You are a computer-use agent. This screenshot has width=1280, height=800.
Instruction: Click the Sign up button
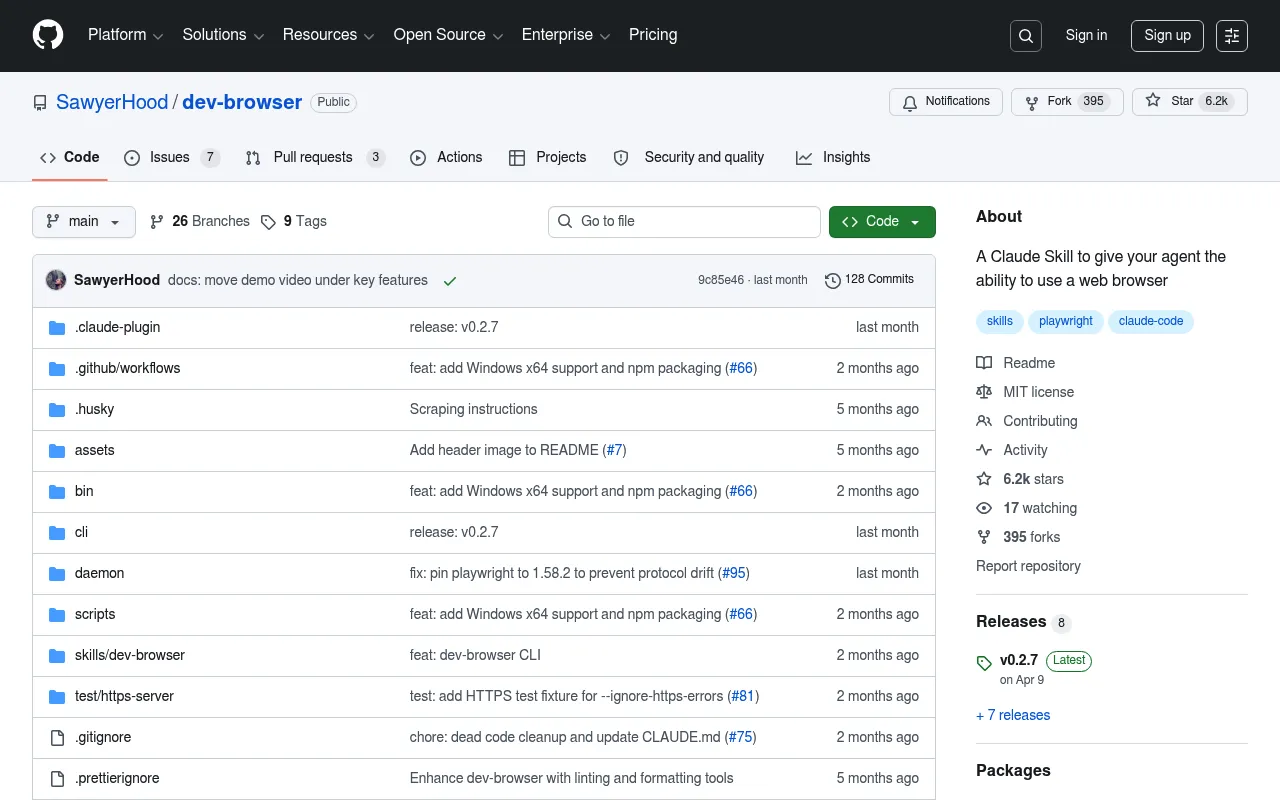coord(1167,36)
